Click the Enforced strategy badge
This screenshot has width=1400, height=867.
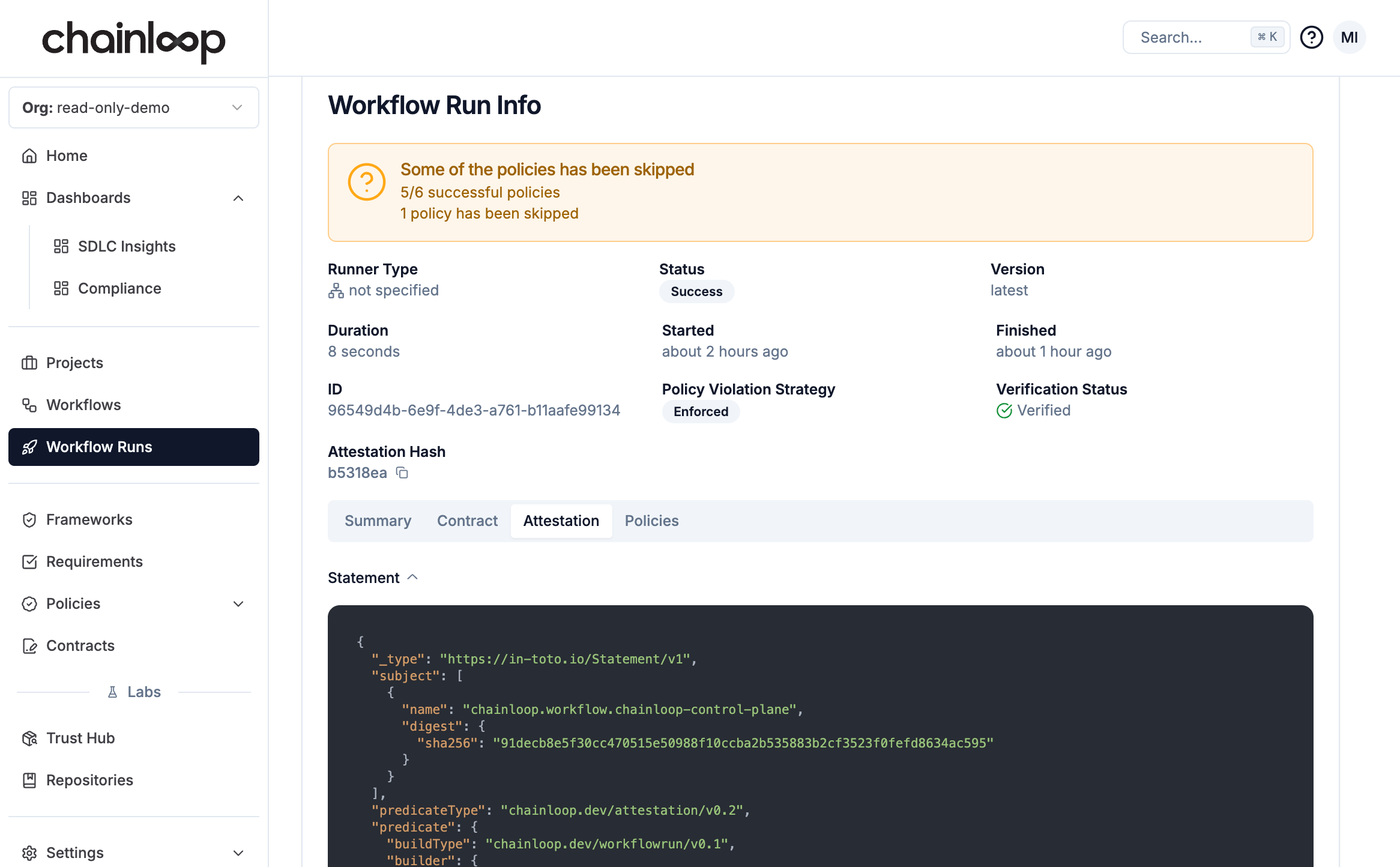(701, 411)
